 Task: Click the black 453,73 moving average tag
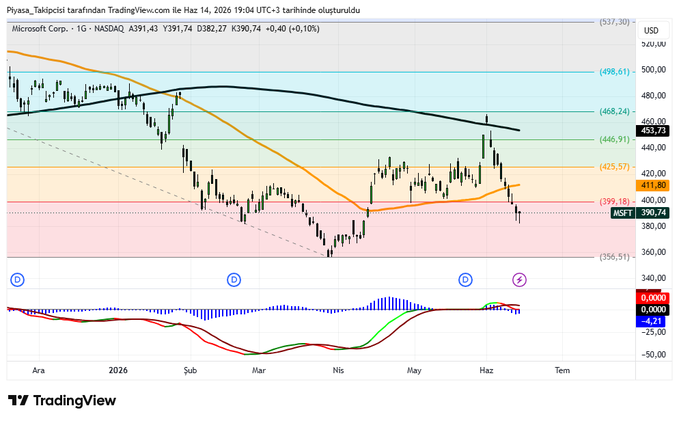[x=653, y=130]
